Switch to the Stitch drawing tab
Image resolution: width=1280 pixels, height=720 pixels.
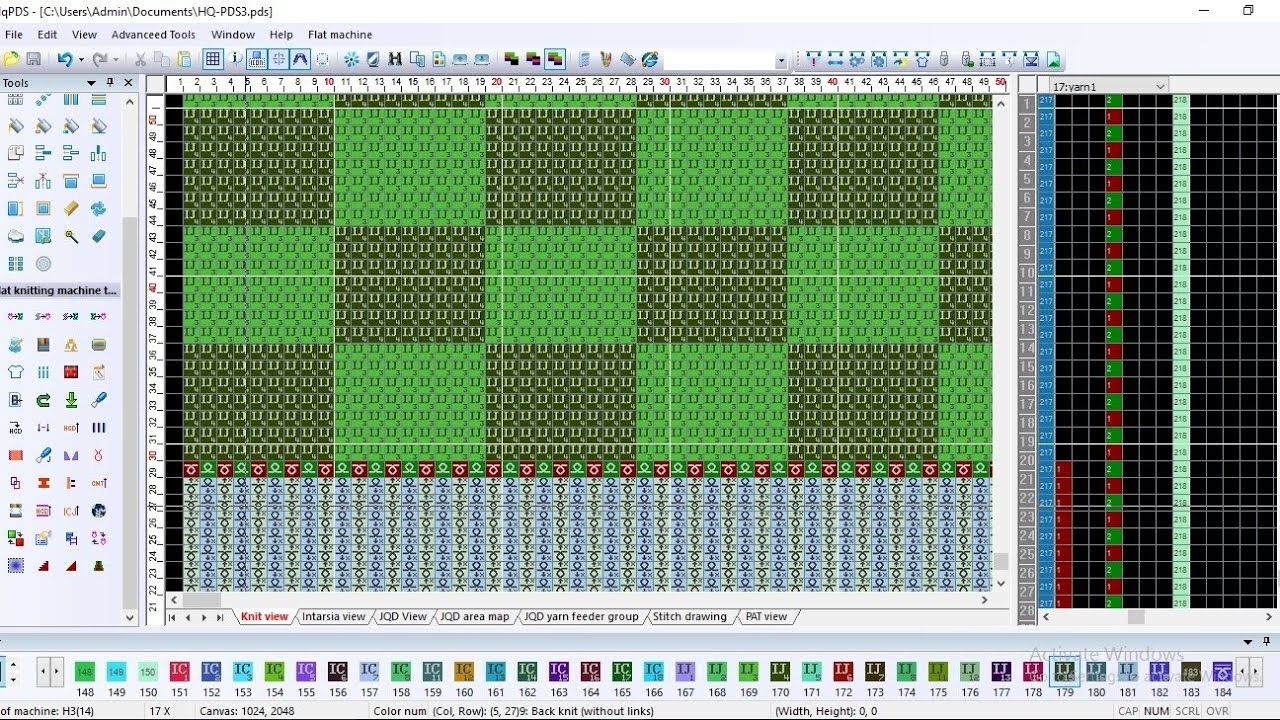click(690, 617)
